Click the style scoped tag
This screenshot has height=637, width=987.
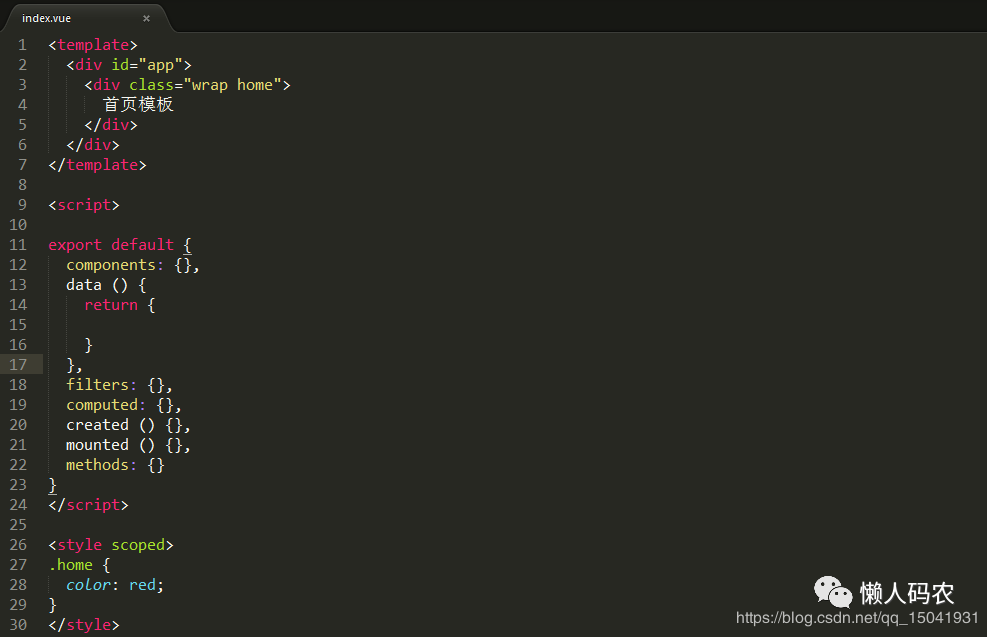(110, 544)
